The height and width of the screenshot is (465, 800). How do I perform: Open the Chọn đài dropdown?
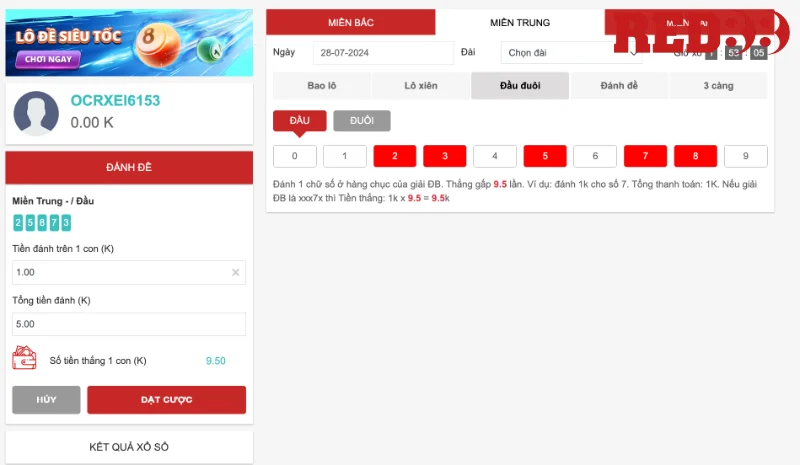(x=570, y=52)
